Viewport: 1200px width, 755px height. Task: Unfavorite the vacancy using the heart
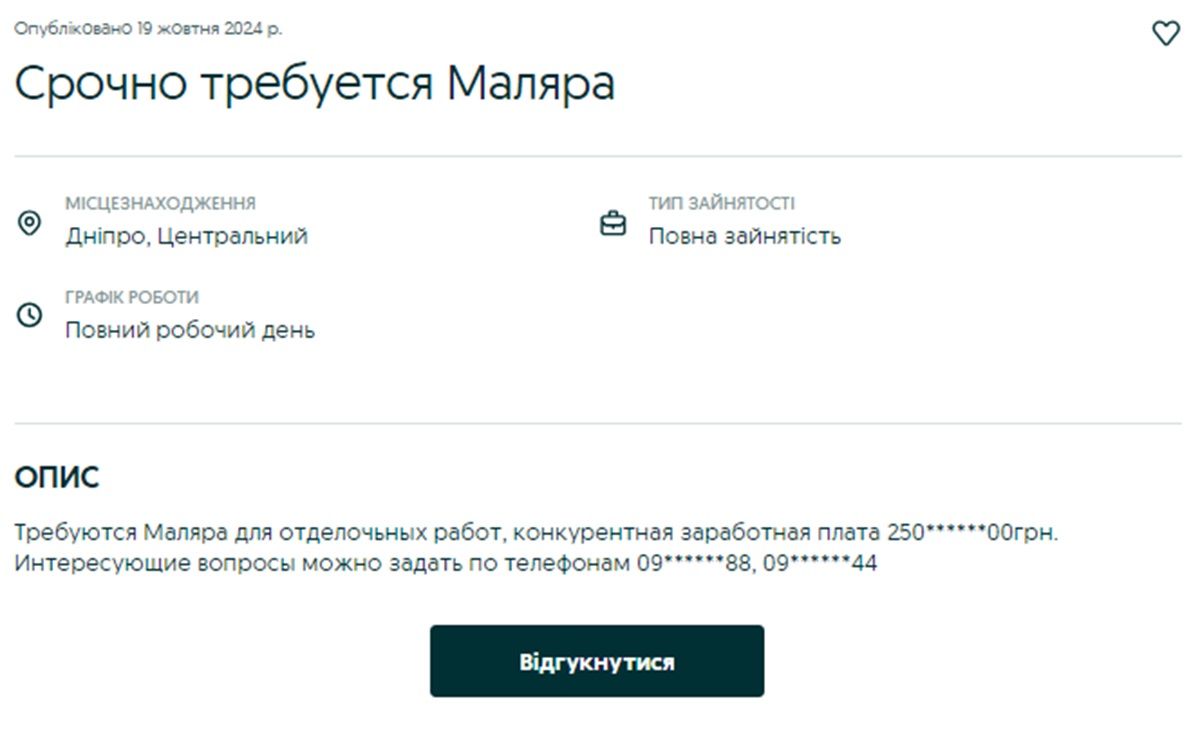(x=1166, y=33)
